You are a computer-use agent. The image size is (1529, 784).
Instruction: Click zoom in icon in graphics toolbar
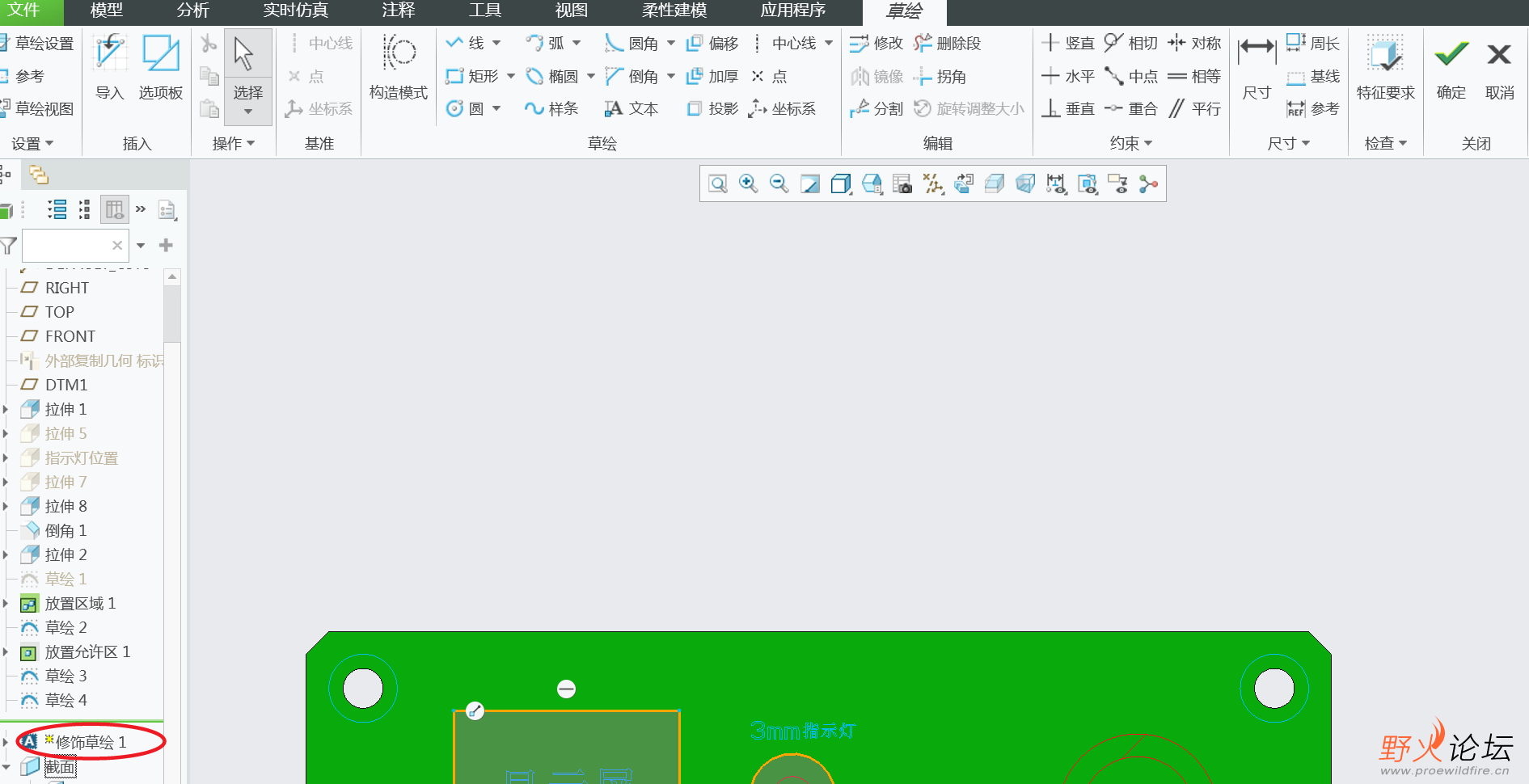[749, 184]
